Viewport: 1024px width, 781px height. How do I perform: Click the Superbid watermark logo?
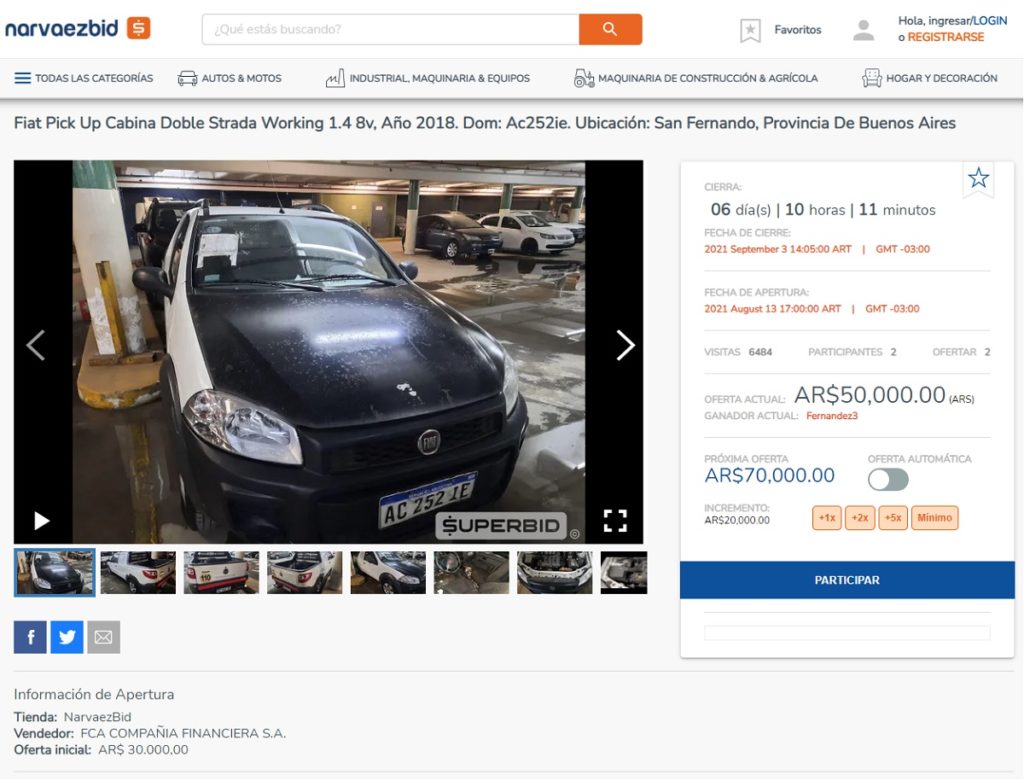500,524
